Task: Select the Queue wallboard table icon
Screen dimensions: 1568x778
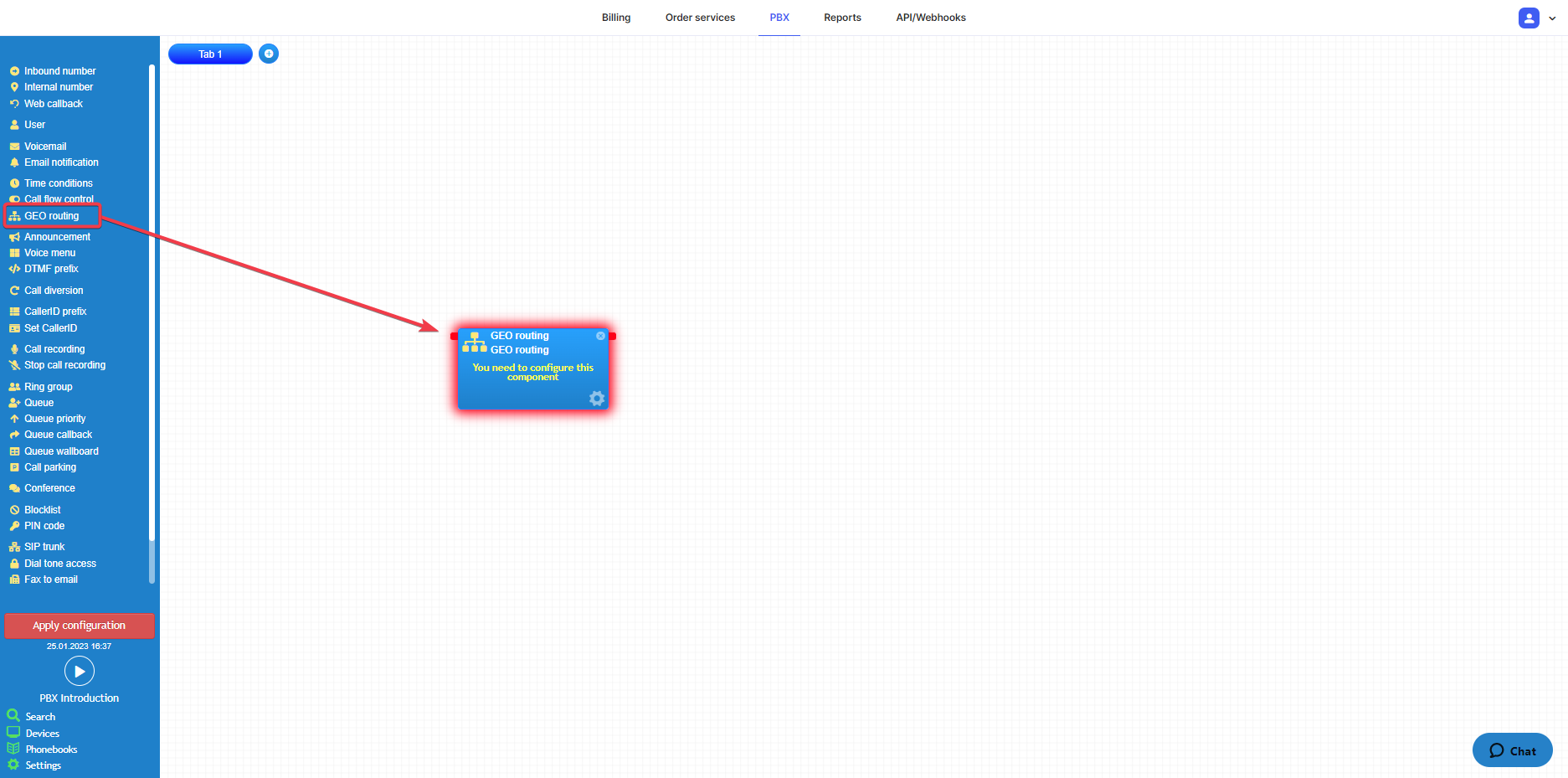Action: 14,451
